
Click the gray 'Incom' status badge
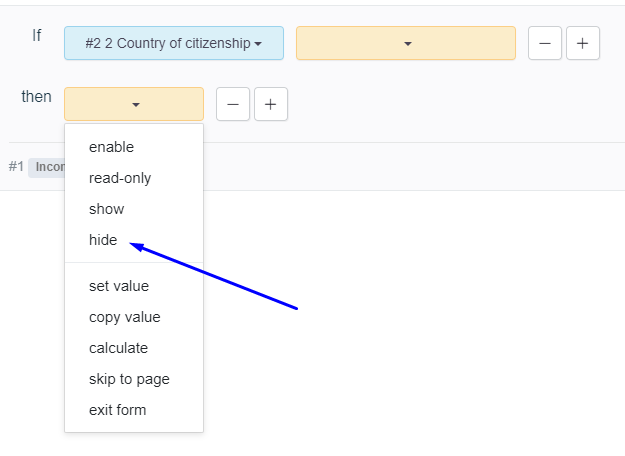[x=47, y=167]
